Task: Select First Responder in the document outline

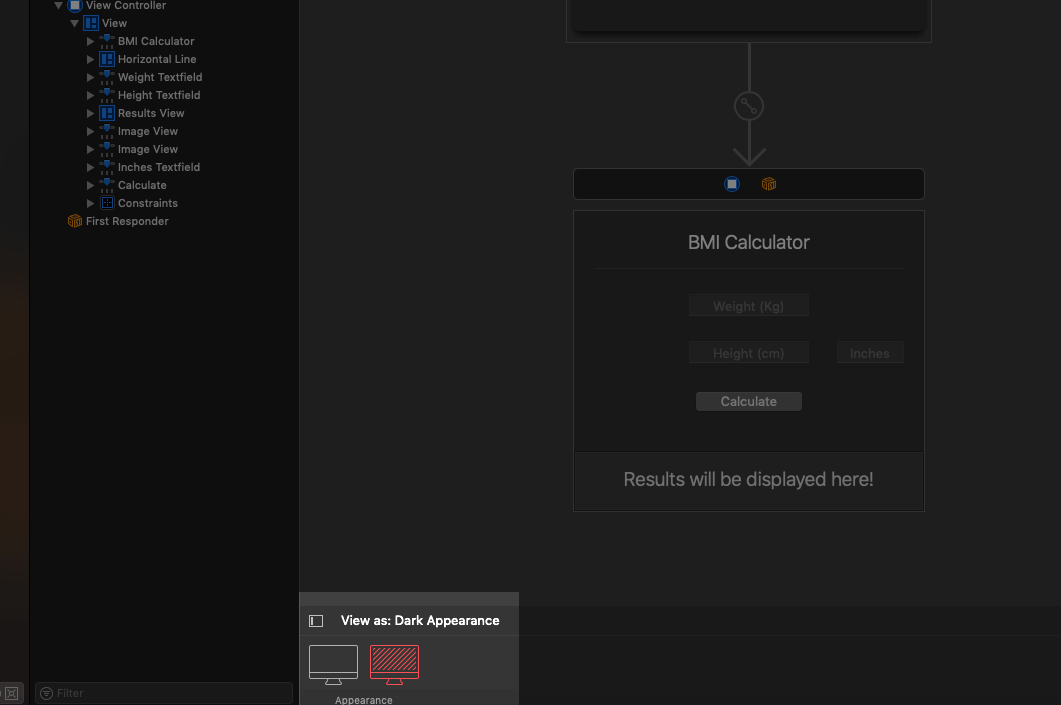Action: point(127,221)
